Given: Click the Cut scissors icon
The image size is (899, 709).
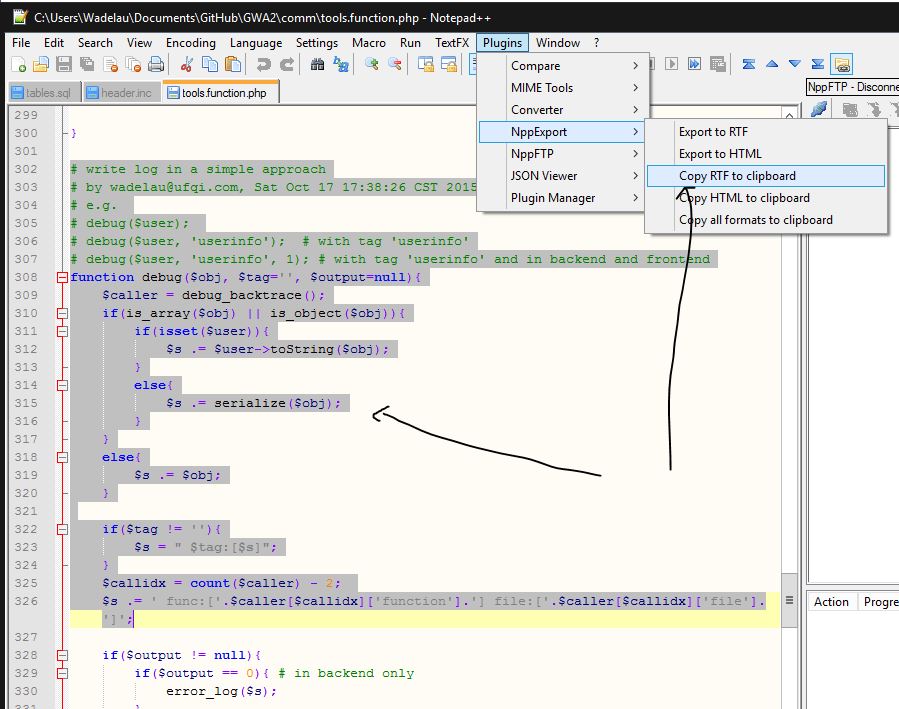Looking at the screenshot, I should click(x=186, y=64).
